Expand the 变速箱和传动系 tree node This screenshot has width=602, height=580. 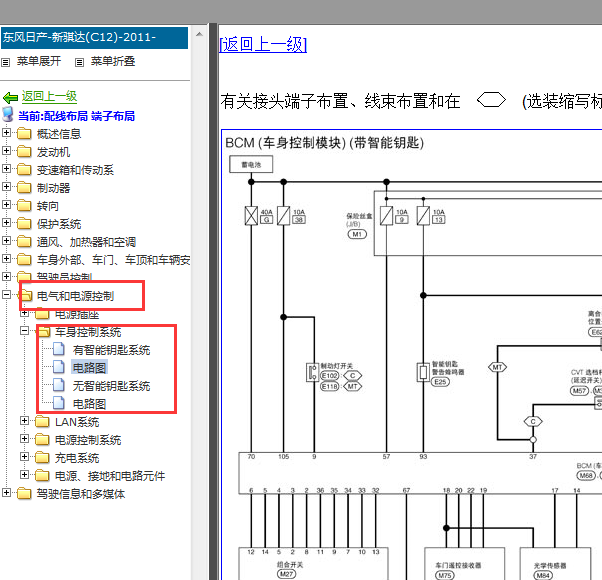pyautogui.click(x=6, y=169)
